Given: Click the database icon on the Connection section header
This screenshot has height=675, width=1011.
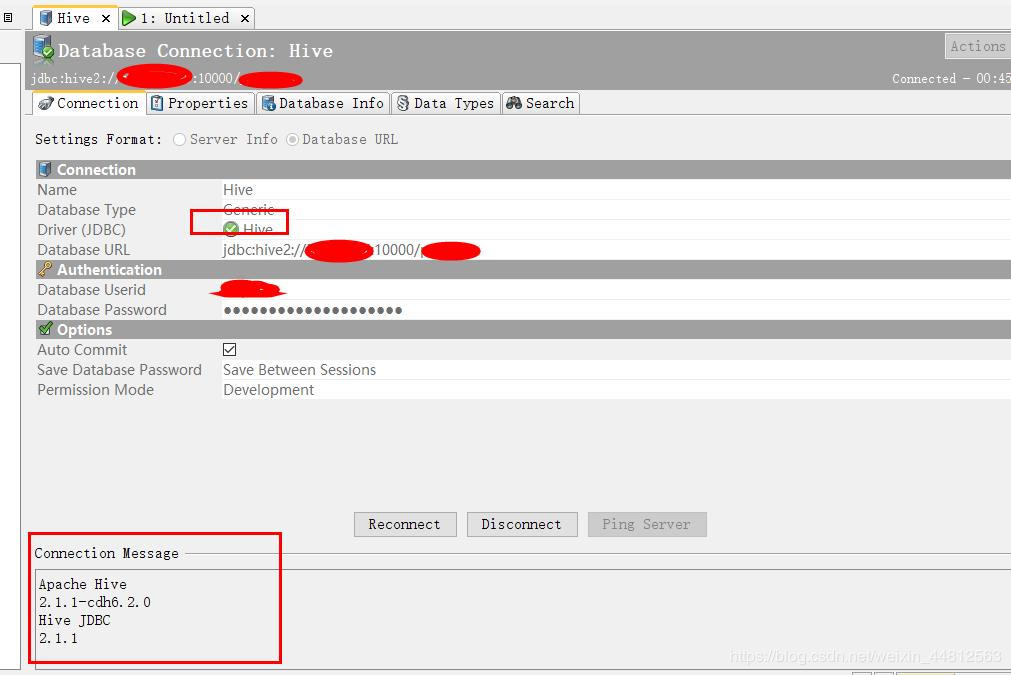Looking at the screenshot, I should 44,169.
